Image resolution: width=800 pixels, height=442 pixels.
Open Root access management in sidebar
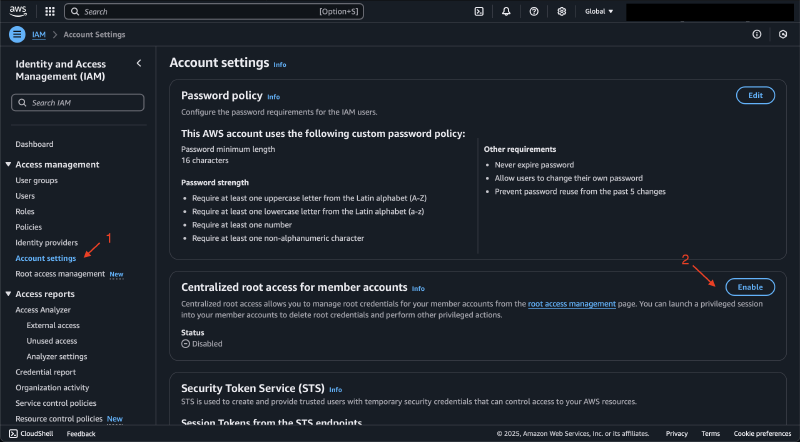(60, 274)
